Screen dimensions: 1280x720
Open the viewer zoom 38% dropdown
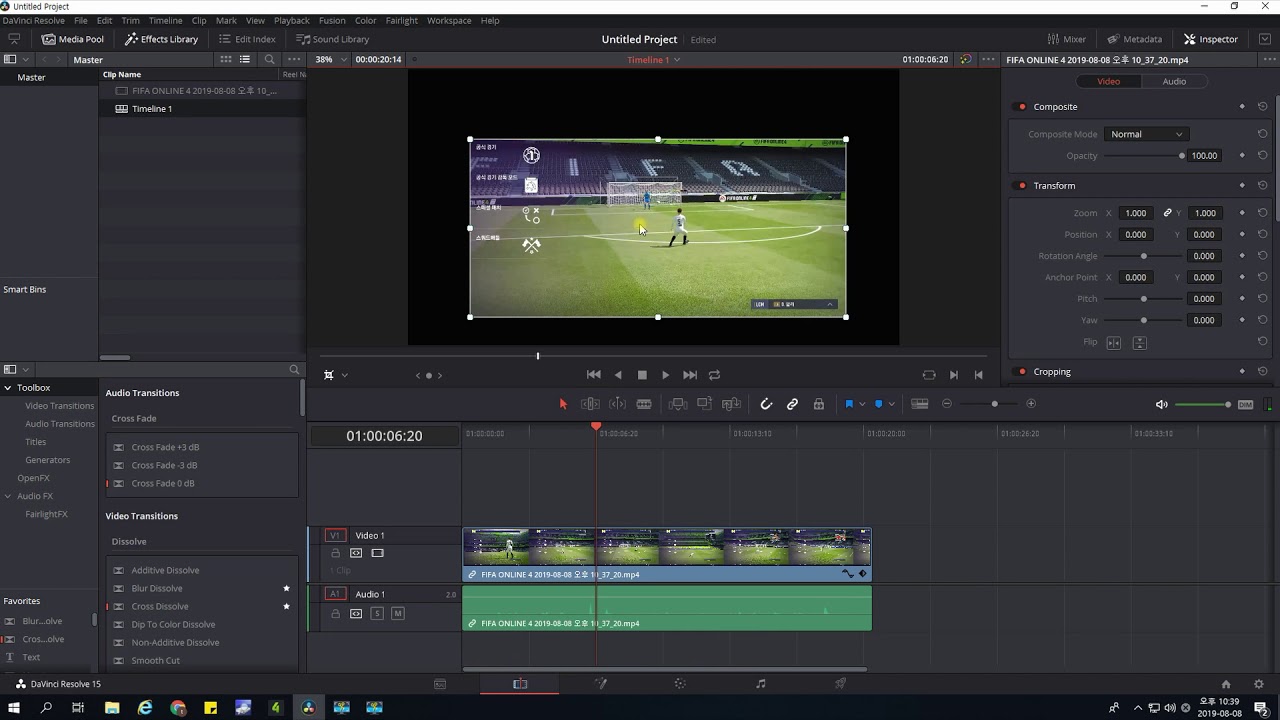click(x=329, y=59)
